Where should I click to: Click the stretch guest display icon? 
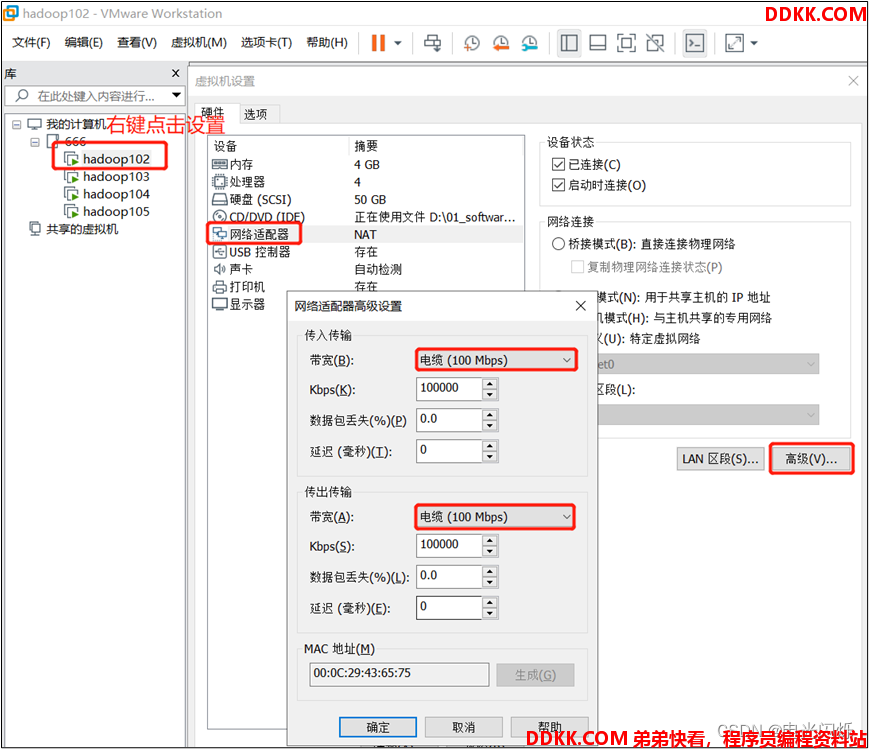pos(734,43)
